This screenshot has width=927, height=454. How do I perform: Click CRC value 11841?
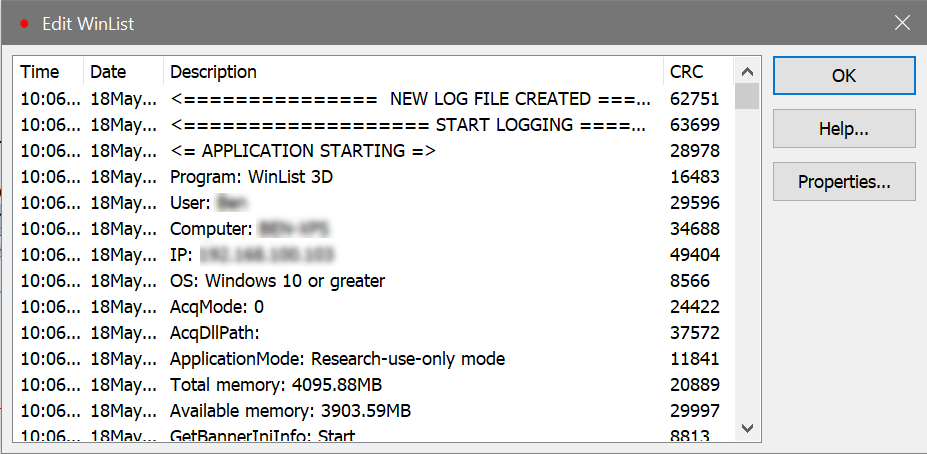(695, 359)
